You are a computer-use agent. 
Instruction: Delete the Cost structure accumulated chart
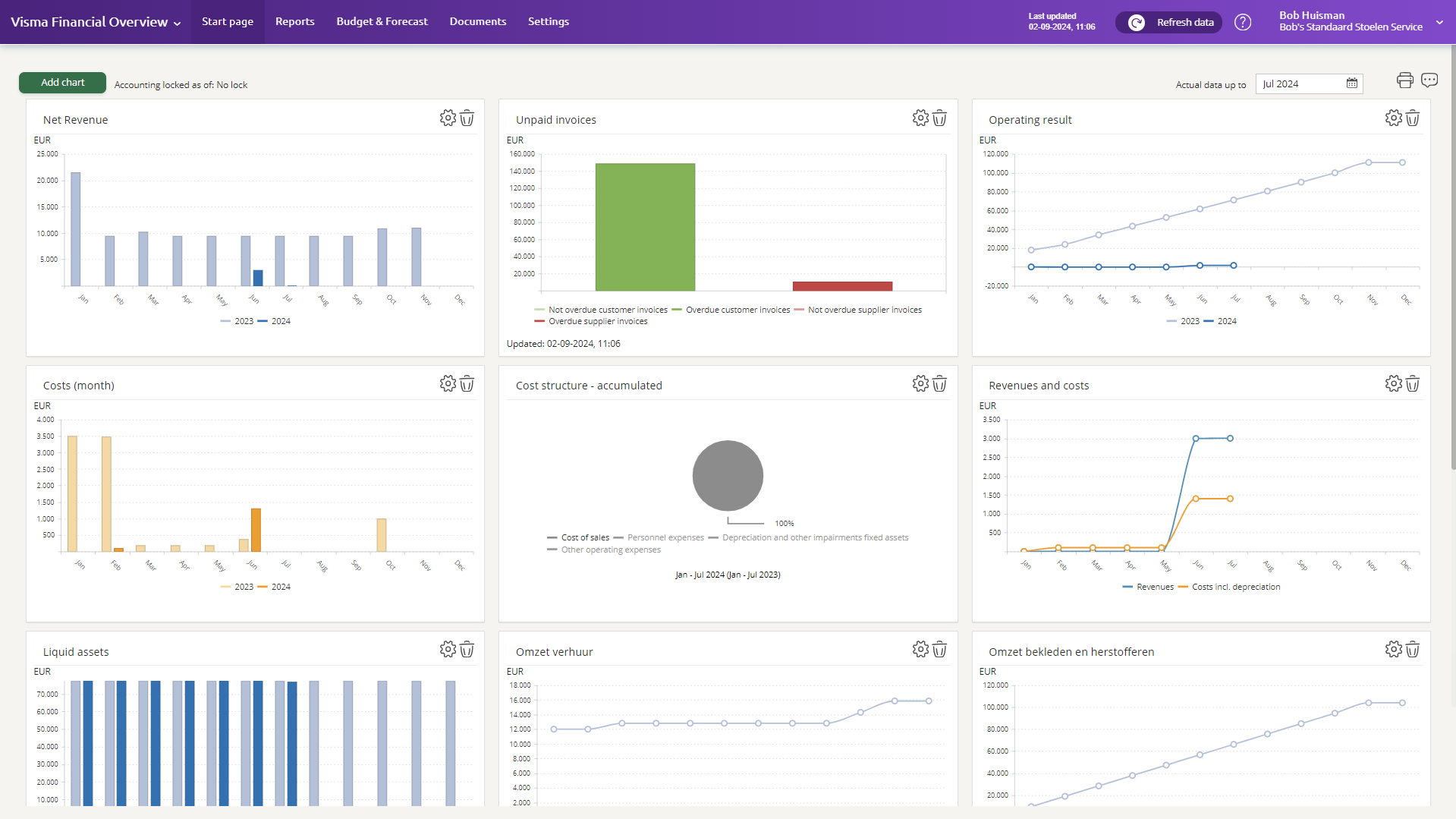[940, 384]
